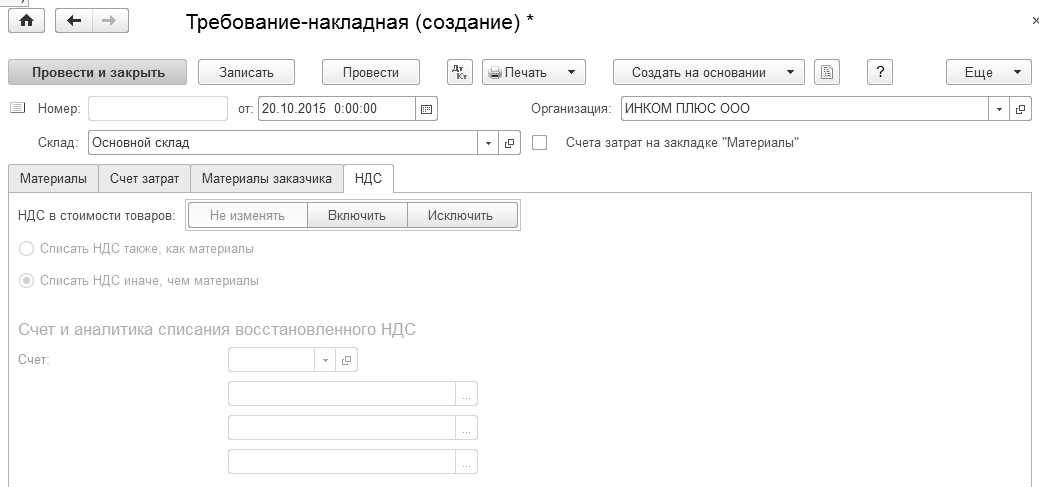Viewport: 1039px width, 487px height.
Task: Select Списать НДС иначе, чем материалы
Action: (27, 281)
